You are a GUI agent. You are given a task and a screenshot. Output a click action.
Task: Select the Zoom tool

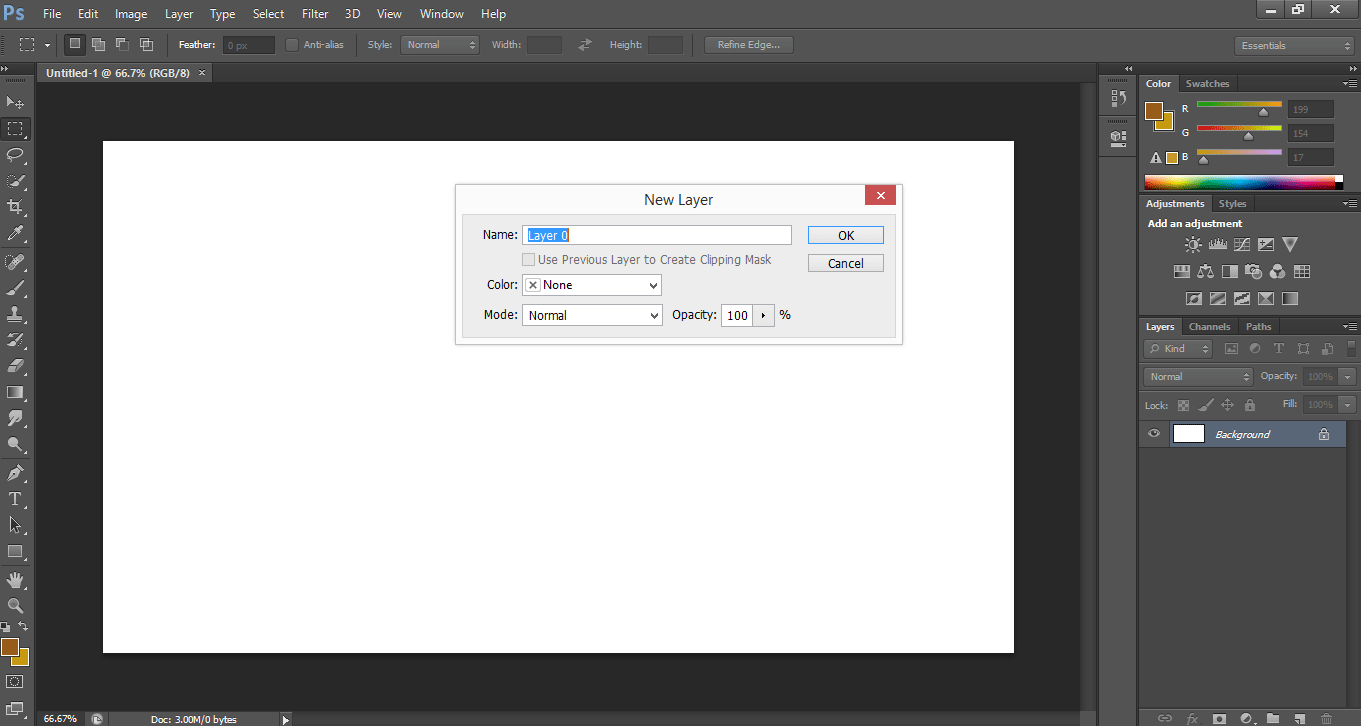[x=15, y=605]
